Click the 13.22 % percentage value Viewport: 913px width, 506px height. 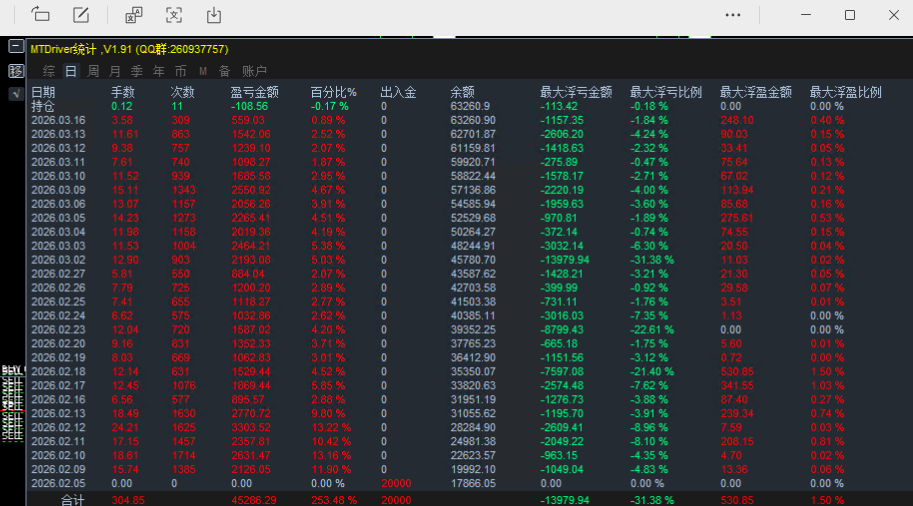point(331,427)
